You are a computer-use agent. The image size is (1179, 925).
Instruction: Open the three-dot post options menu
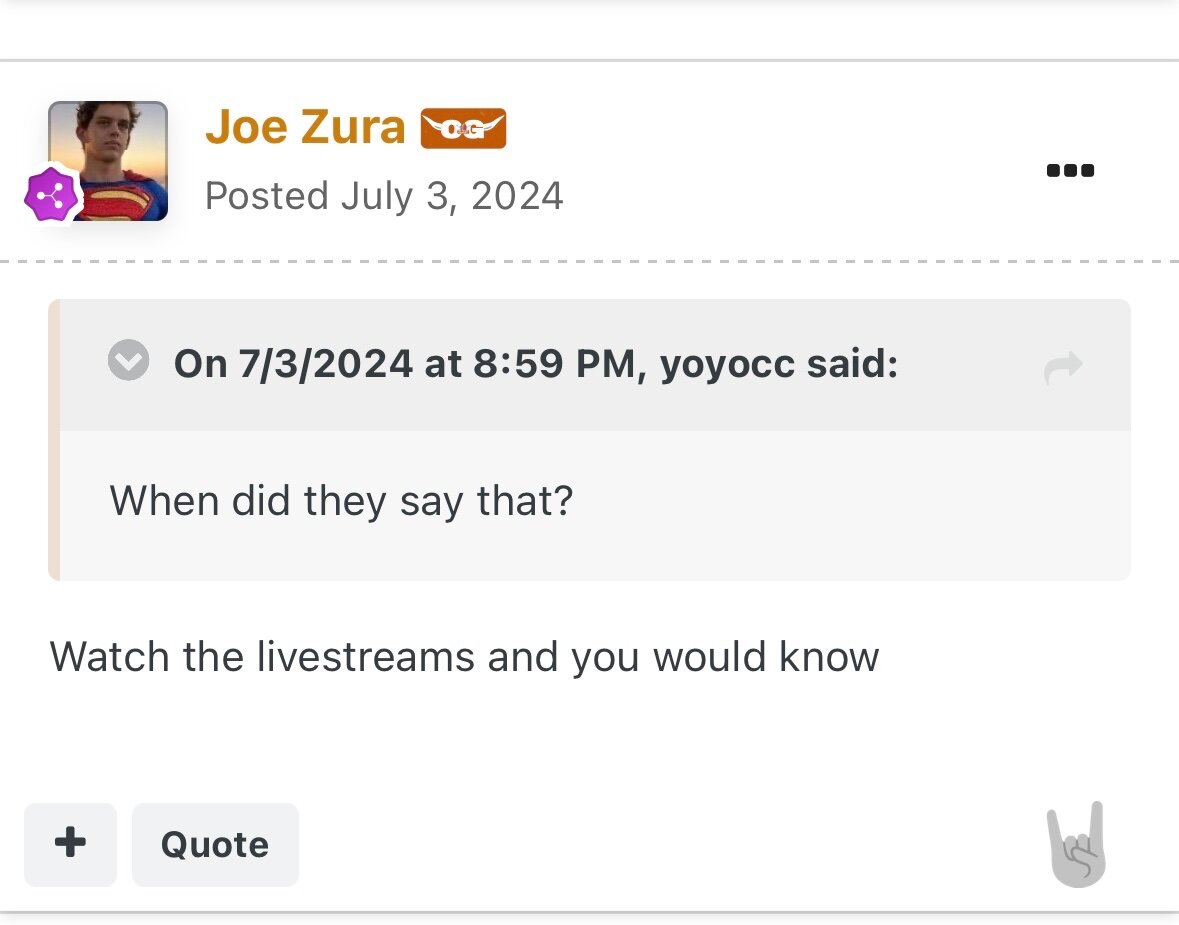pos(1070,170)
